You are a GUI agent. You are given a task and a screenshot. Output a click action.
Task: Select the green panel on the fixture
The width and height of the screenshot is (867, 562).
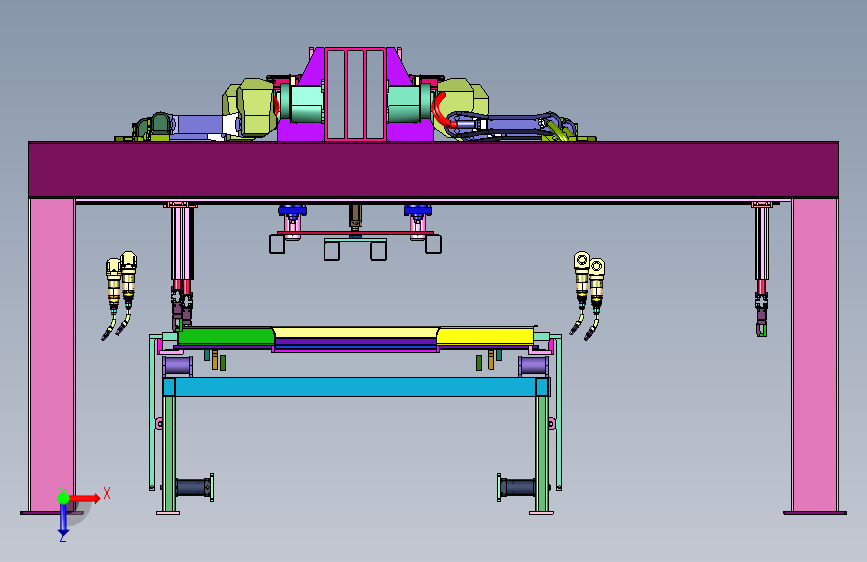tap(226, 336)
